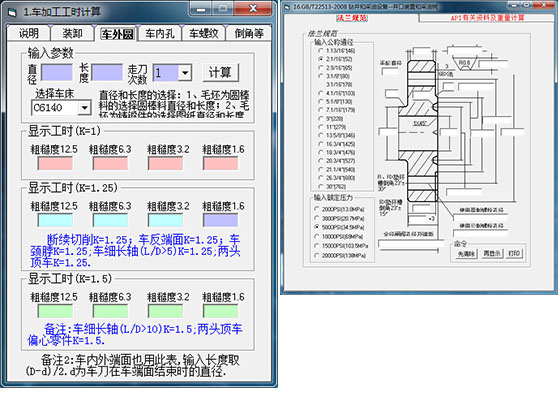
Task: Switch to the 车内孔 tab
Action: 160,34
